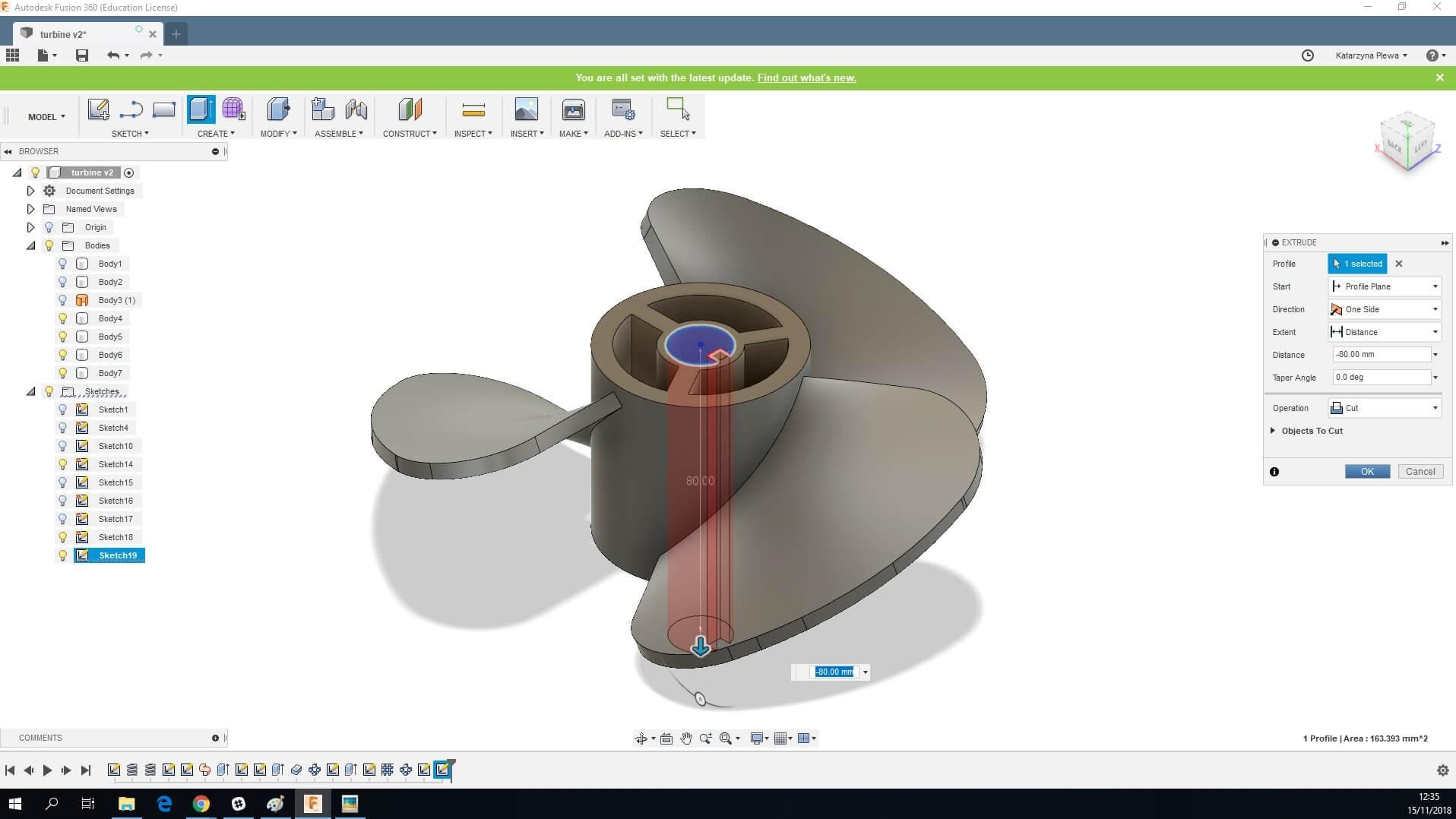Click the Create Form sculpt icon
Viewport: 1456px width, 819px height.
tap(233, 109)
